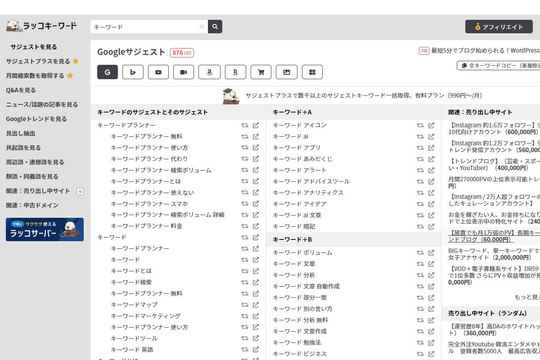Switch to the Amazon suggest icon

[209, 72]
